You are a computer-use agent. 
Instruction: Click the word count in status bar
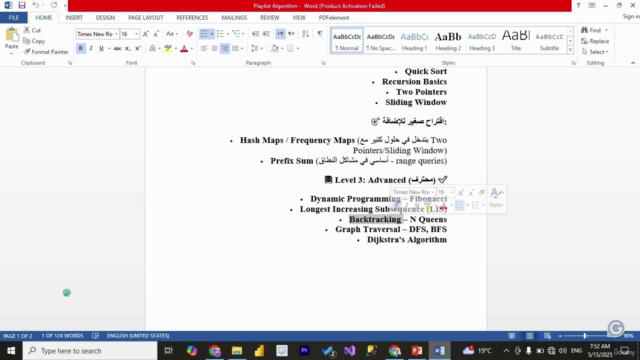coord(62,336)
